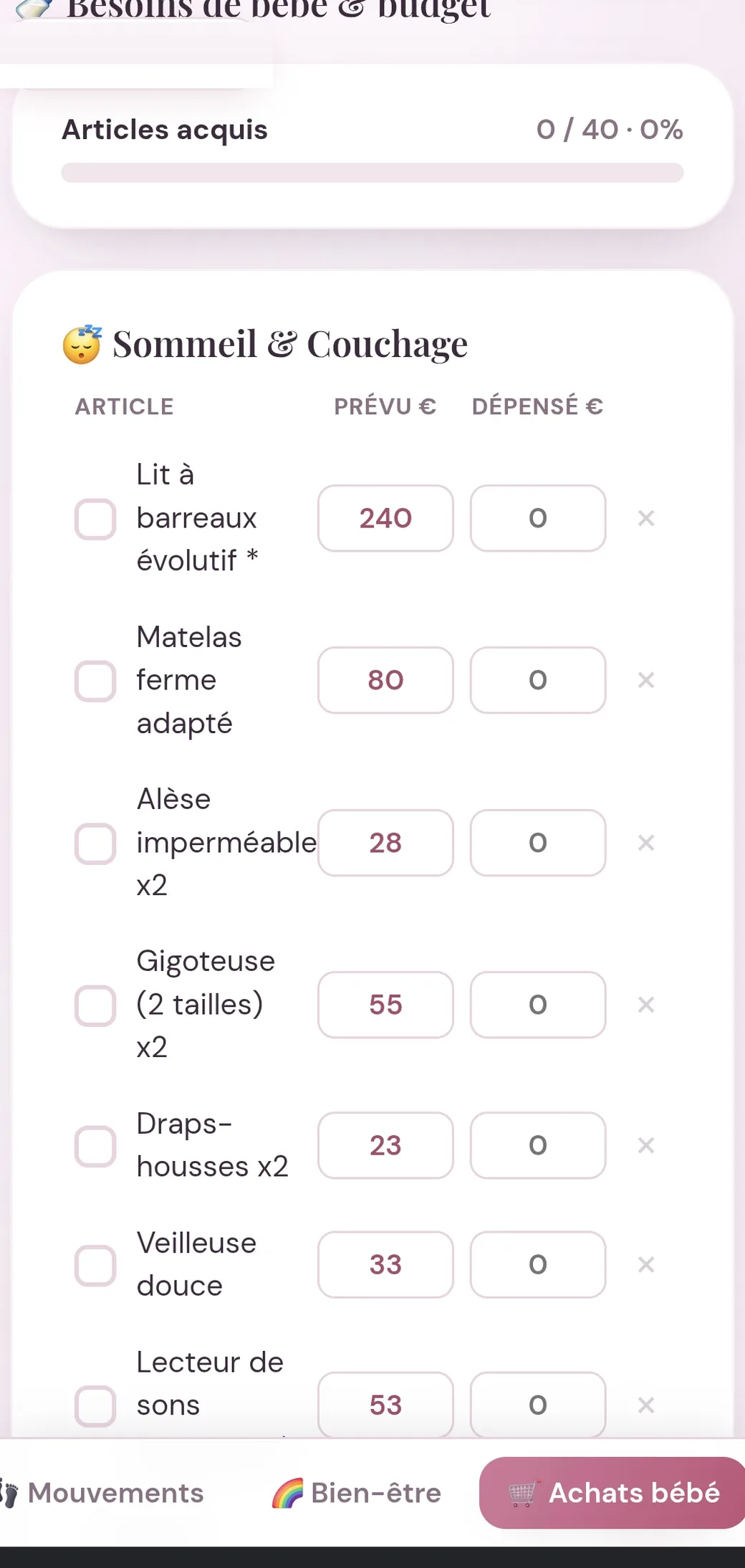
Task: Select the Achats bébé tab
Action: 612,1493
